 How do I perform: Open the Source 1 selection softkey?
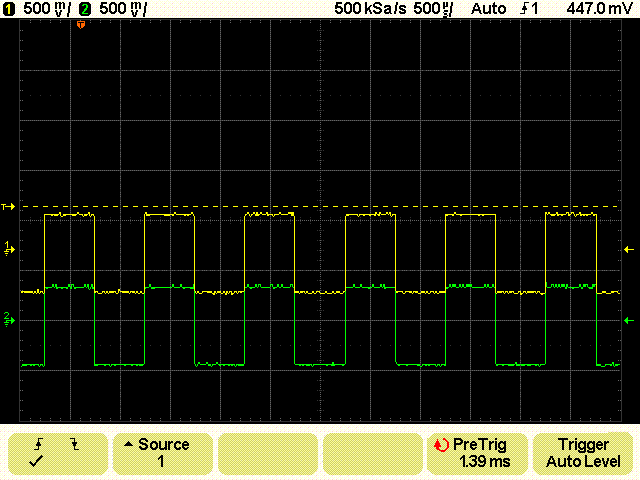pos(163,453)
